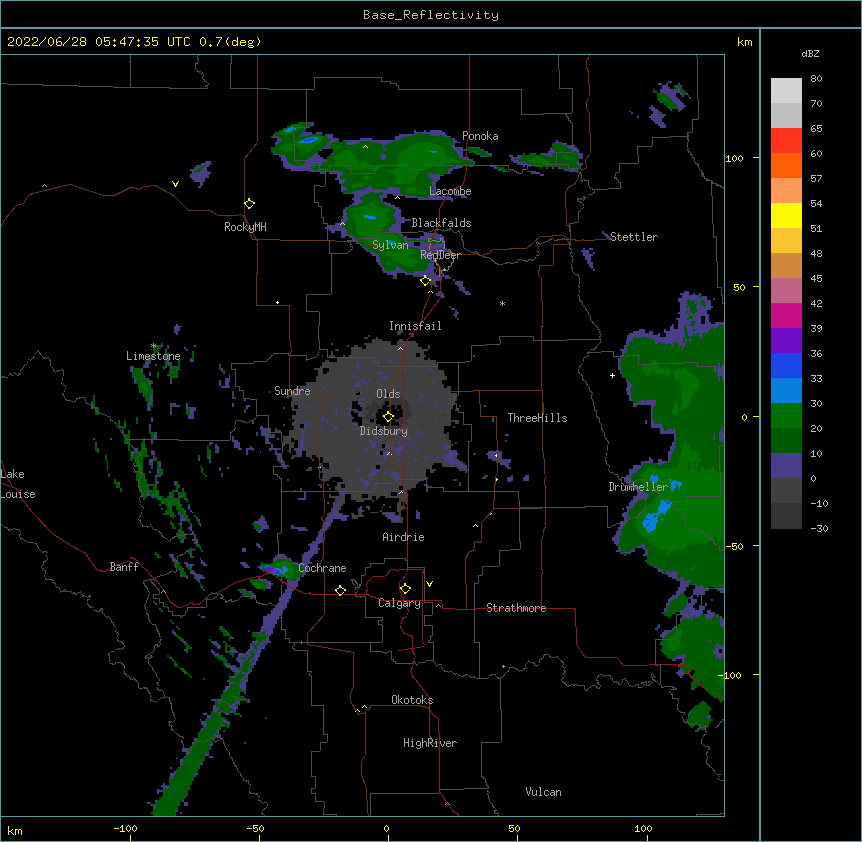Click the Innisfail city label

coord(415,326)
